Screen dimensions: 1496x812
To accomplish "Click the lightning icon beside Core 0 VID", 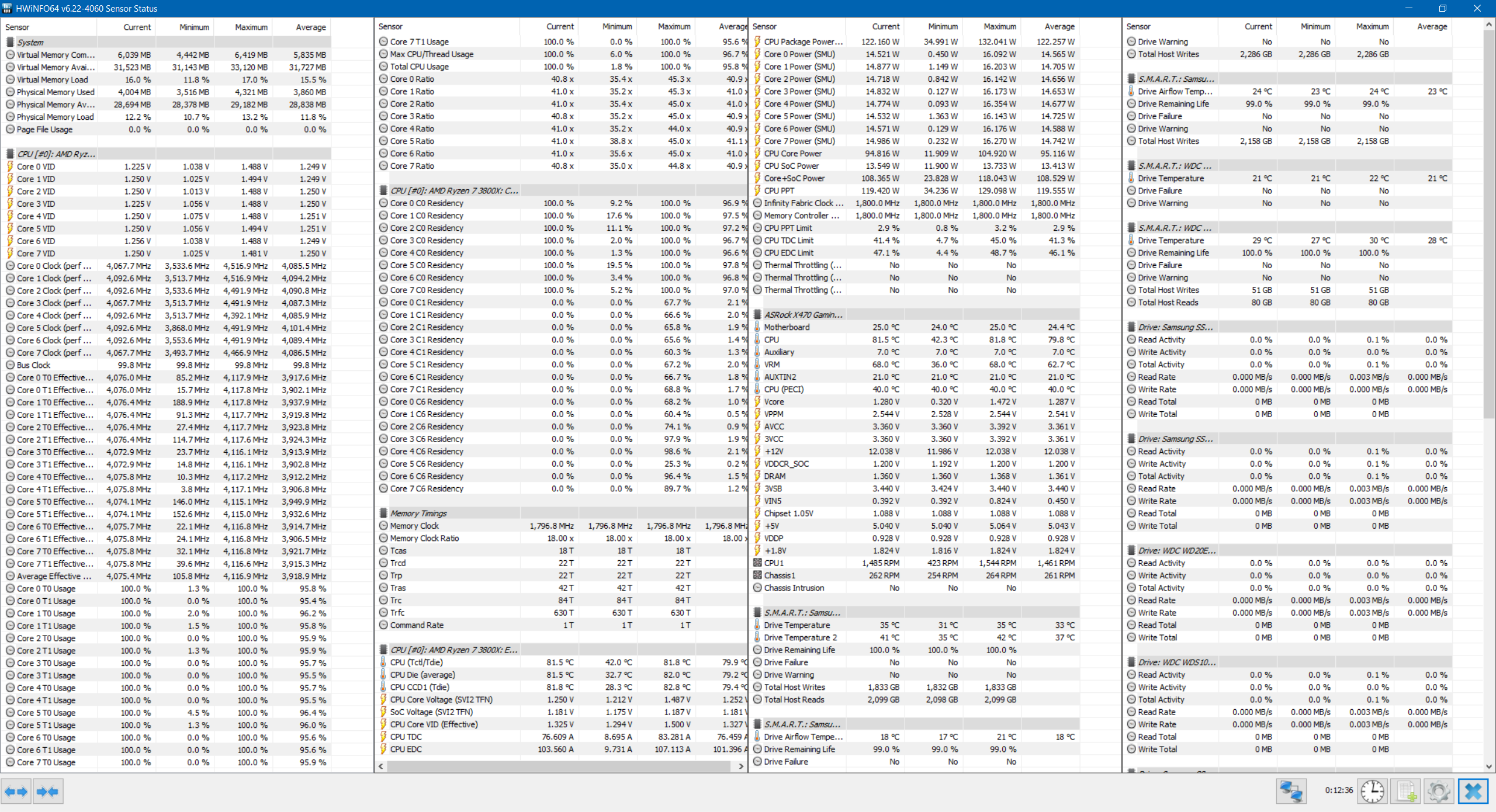I will 10,166.
